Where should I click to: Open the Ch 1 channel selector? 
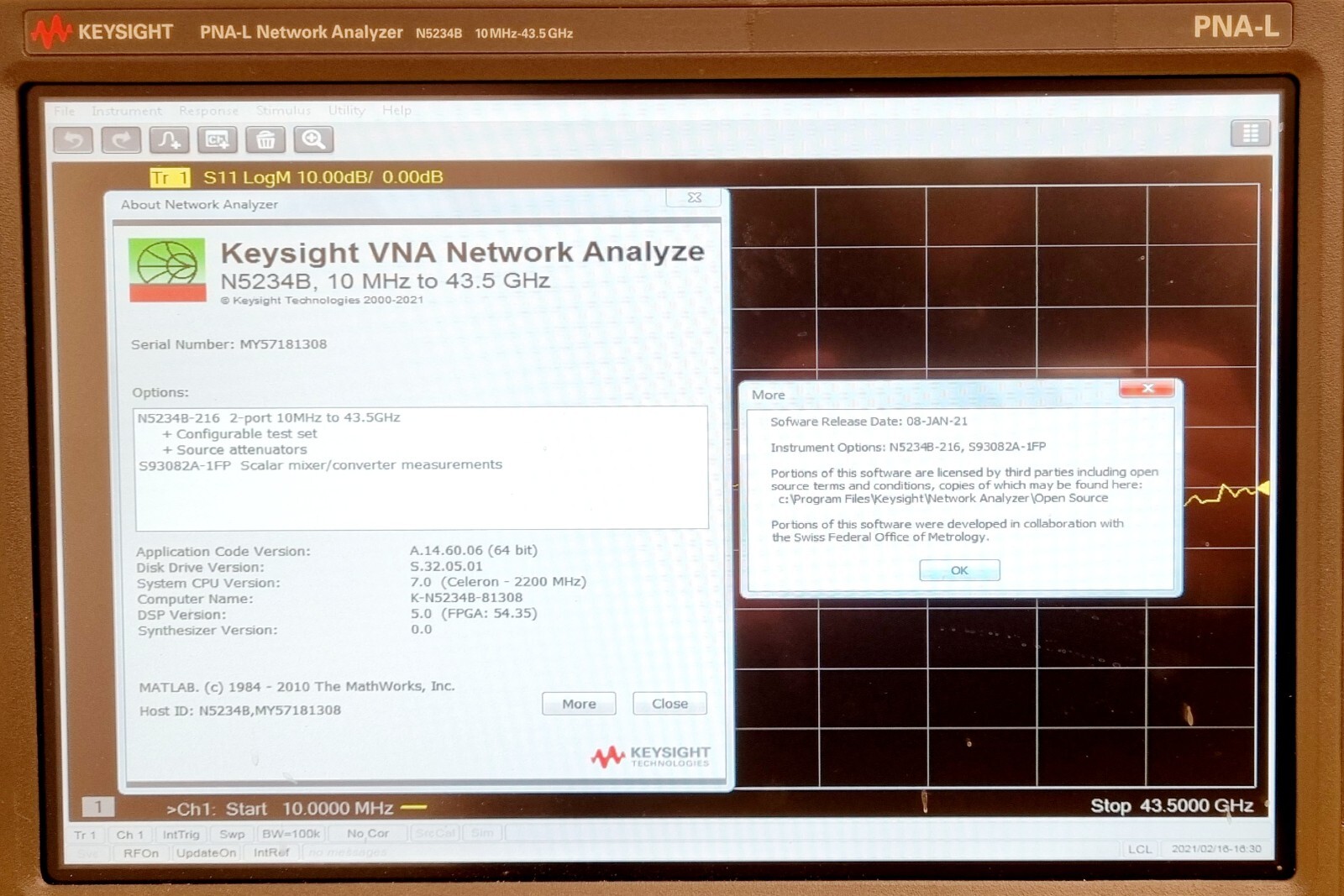(x=130, y=834)
